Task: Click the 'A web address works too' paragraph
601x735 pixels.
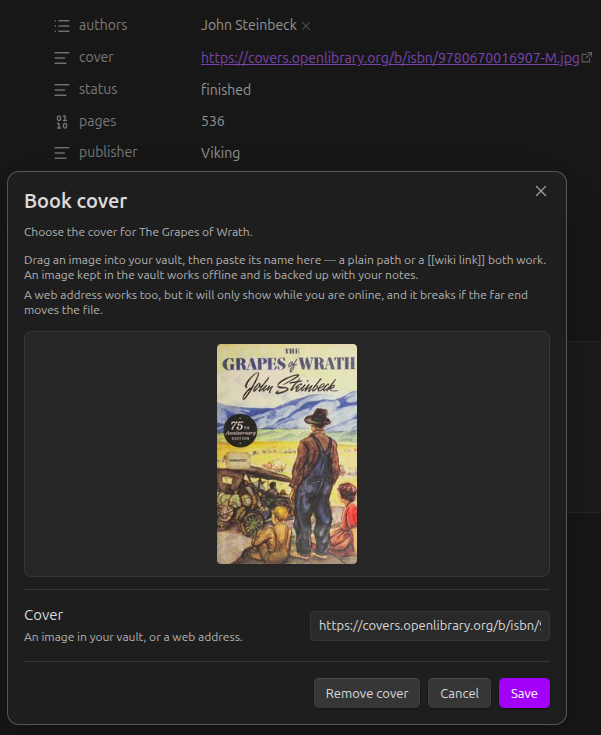Action: point(276,302)
